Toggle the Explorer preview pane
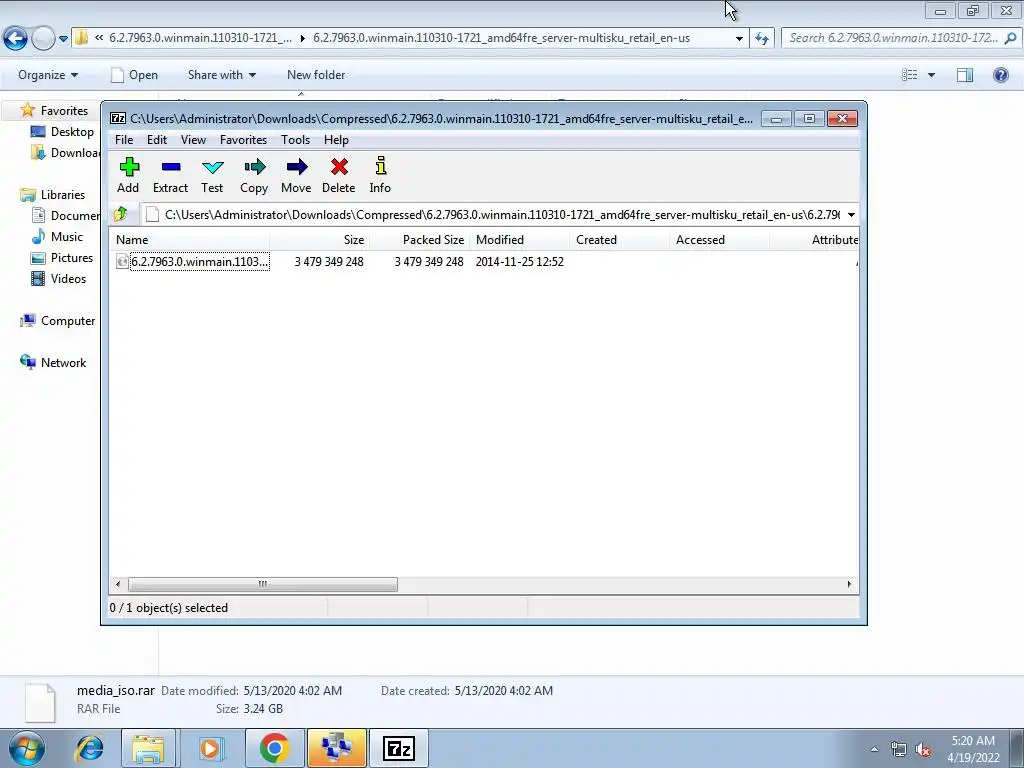Screen dimensions: 1024x768 [965, 75]
